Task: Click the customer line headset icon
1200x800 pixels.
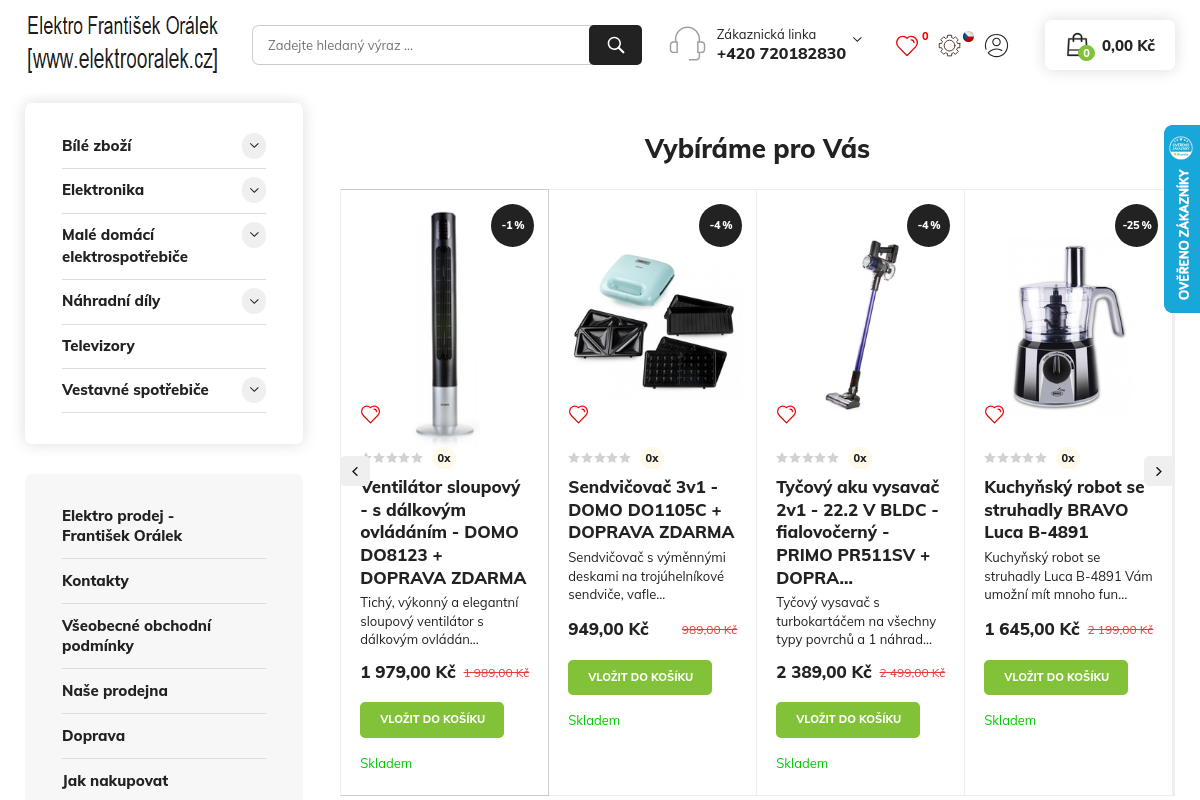Action: (687, 45)
